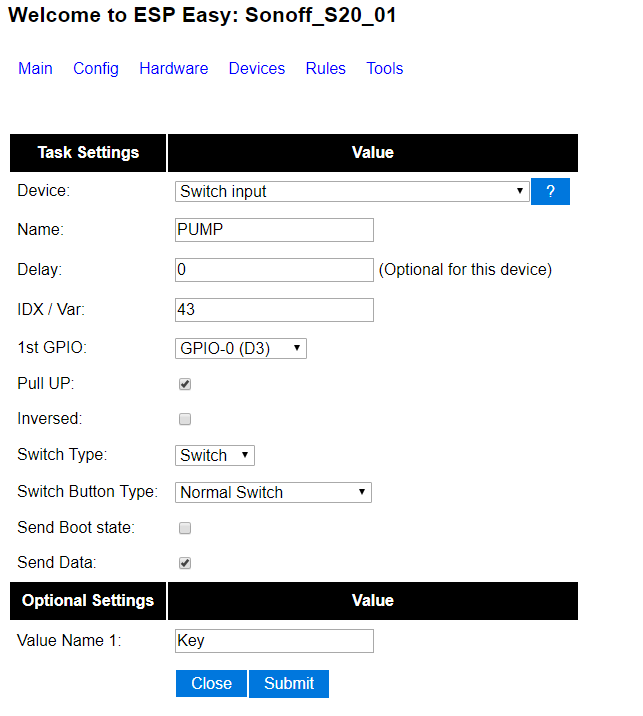The height and width of the screenshot is (716, 643).
Task: Open the Rules page
Action: [x=326, y=68]
